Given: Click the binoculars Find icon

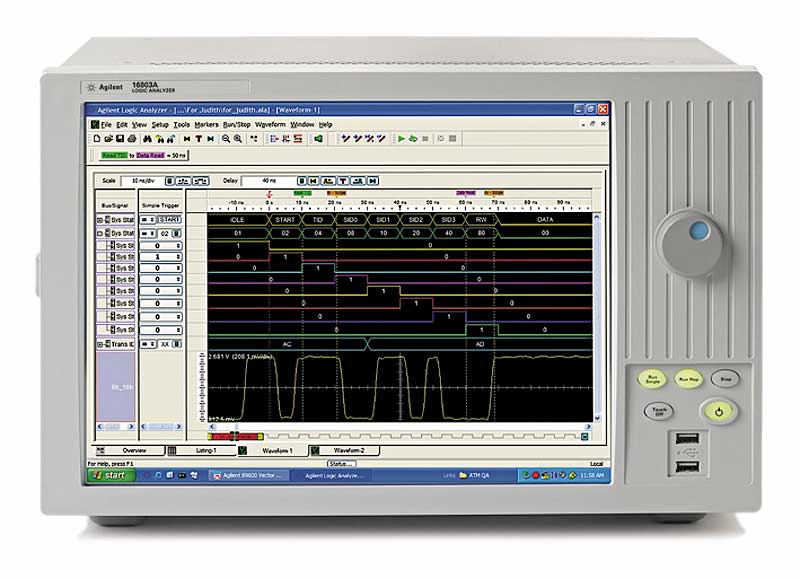Looking at the screenshot, I should 147,138.
